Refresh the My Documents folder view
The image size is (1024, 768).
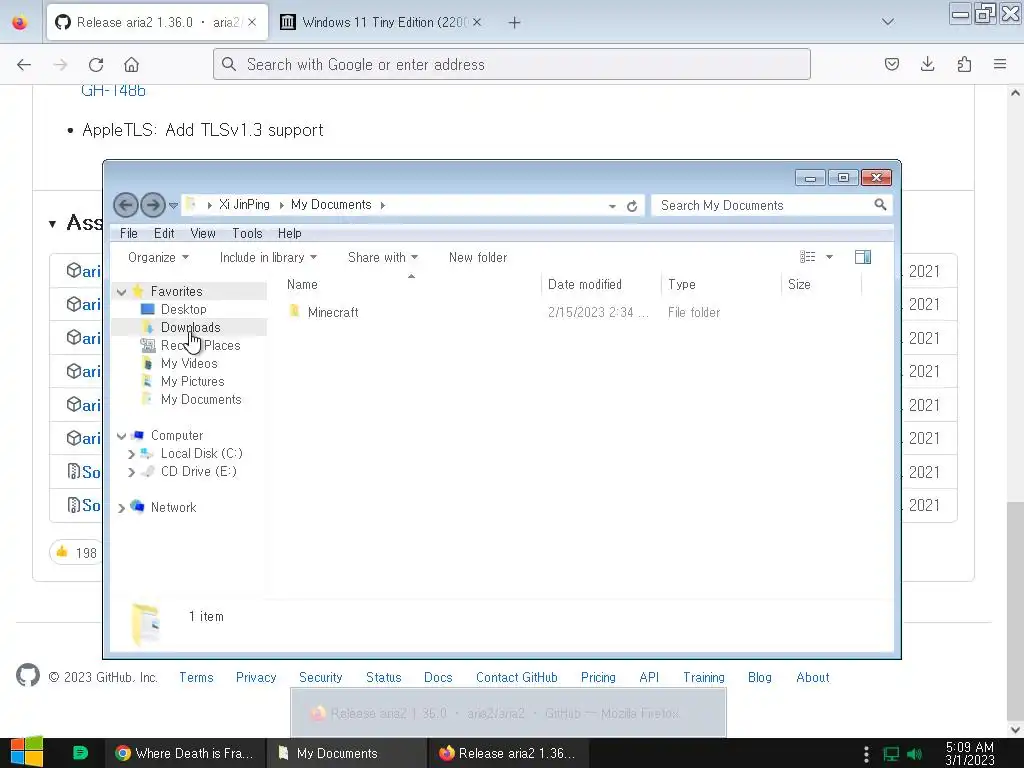632,206
